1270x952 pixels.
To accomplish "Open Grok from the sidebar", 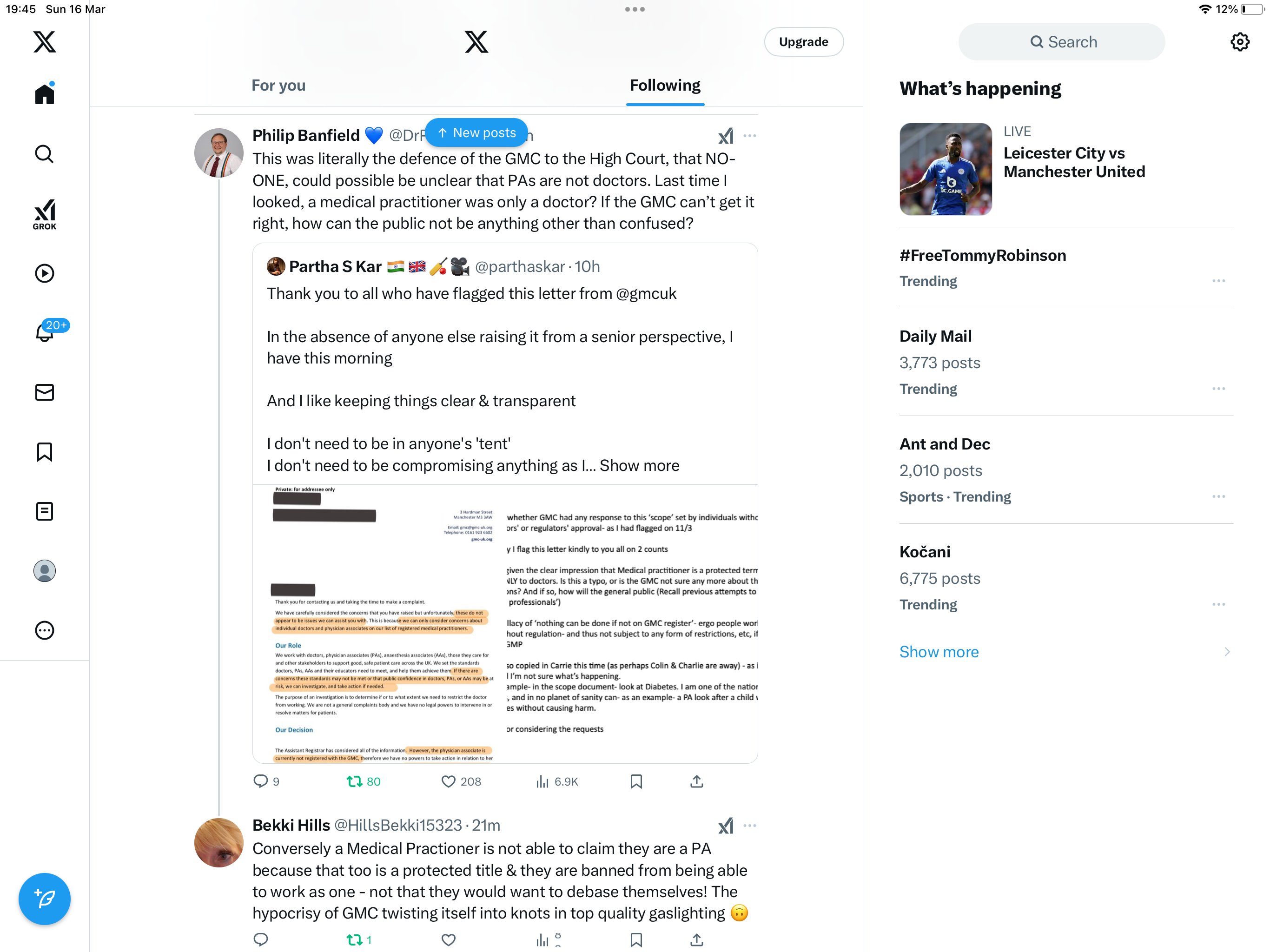I will tap(44, 215).
